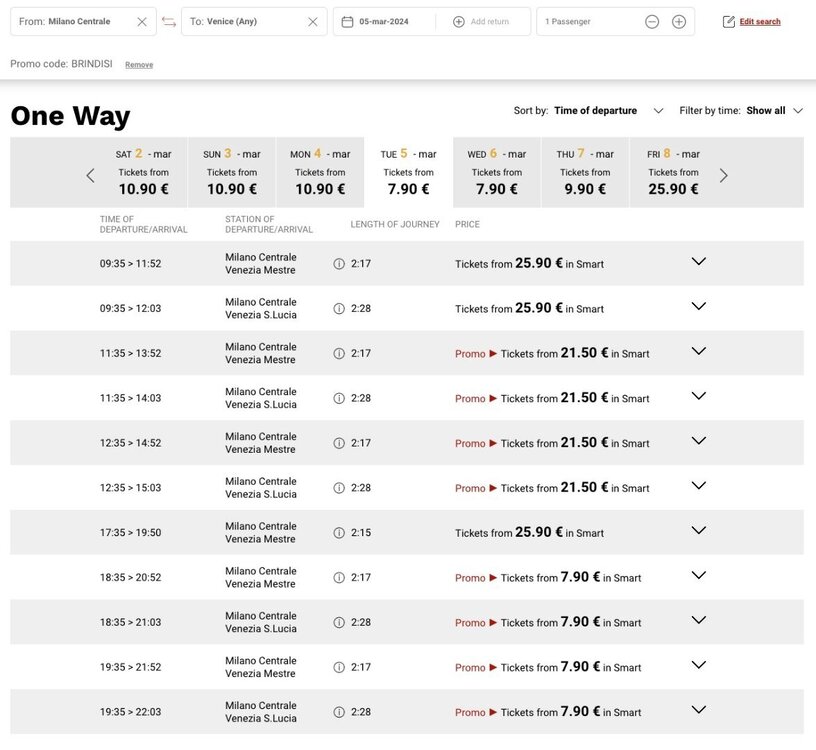
Task: Clear the Milano Centrale origin field
Action: [142, 22]
